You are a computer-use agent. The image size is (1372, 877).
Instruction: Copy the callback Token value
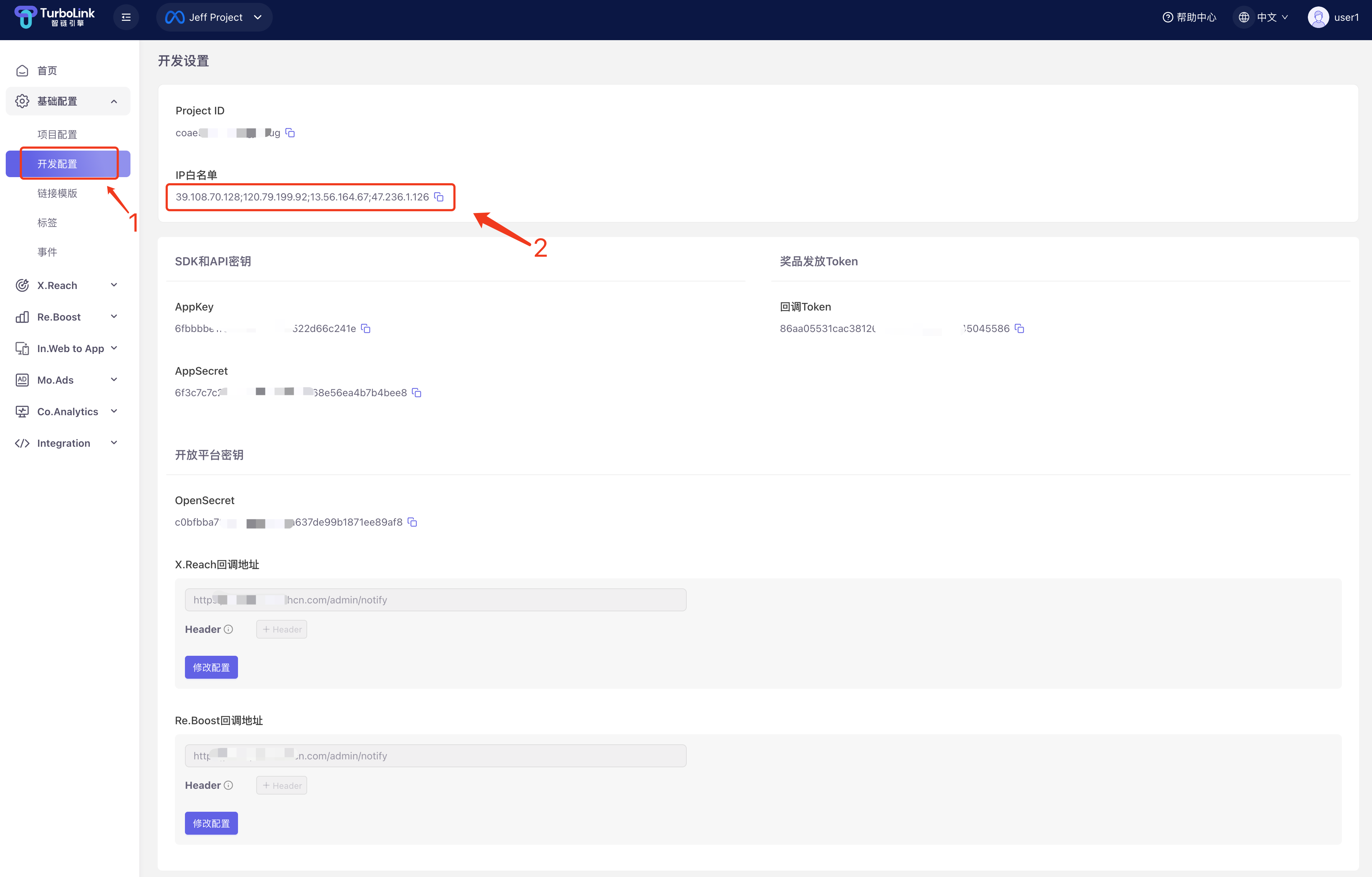pos(1019,328)
